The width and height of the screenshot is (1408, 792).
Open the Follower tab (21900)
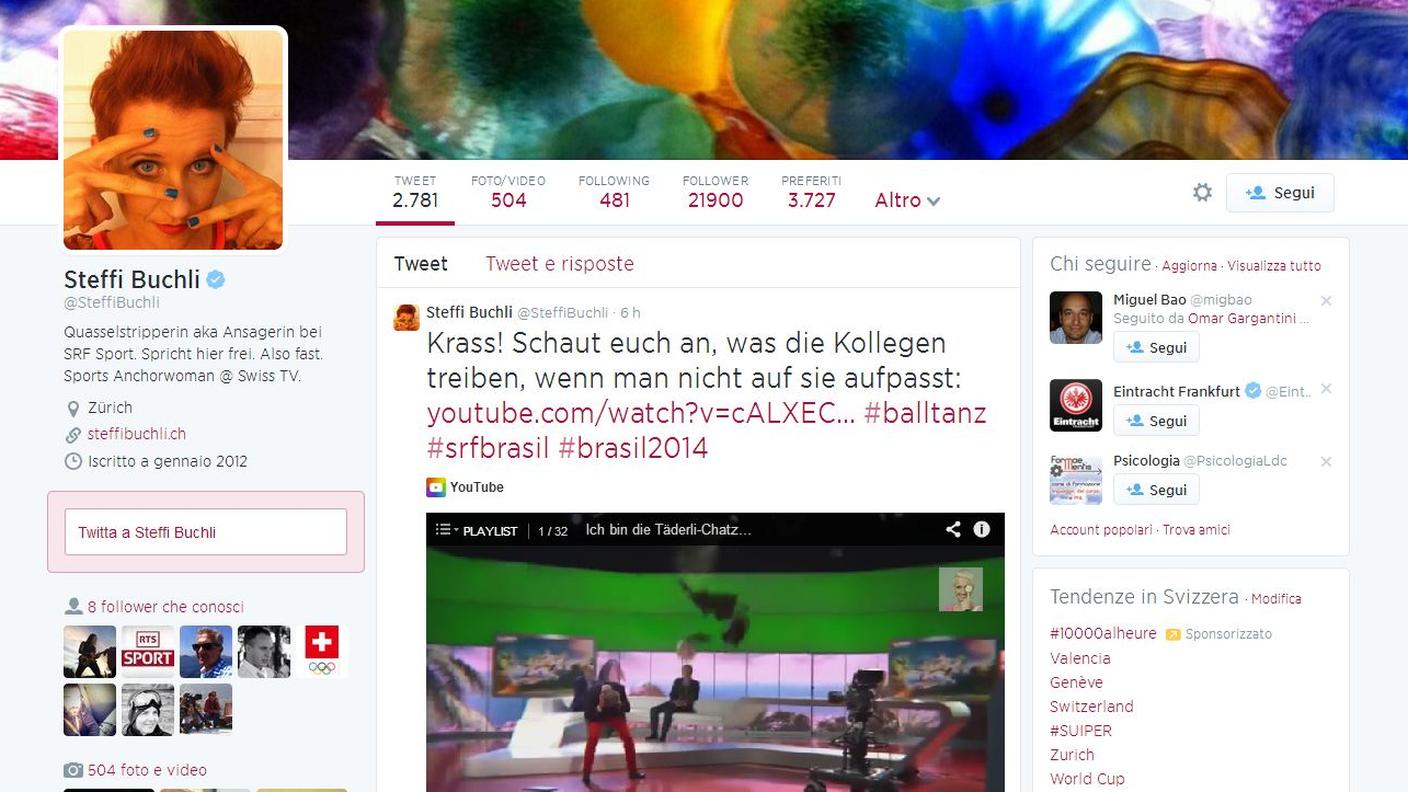tap(715, 192)
